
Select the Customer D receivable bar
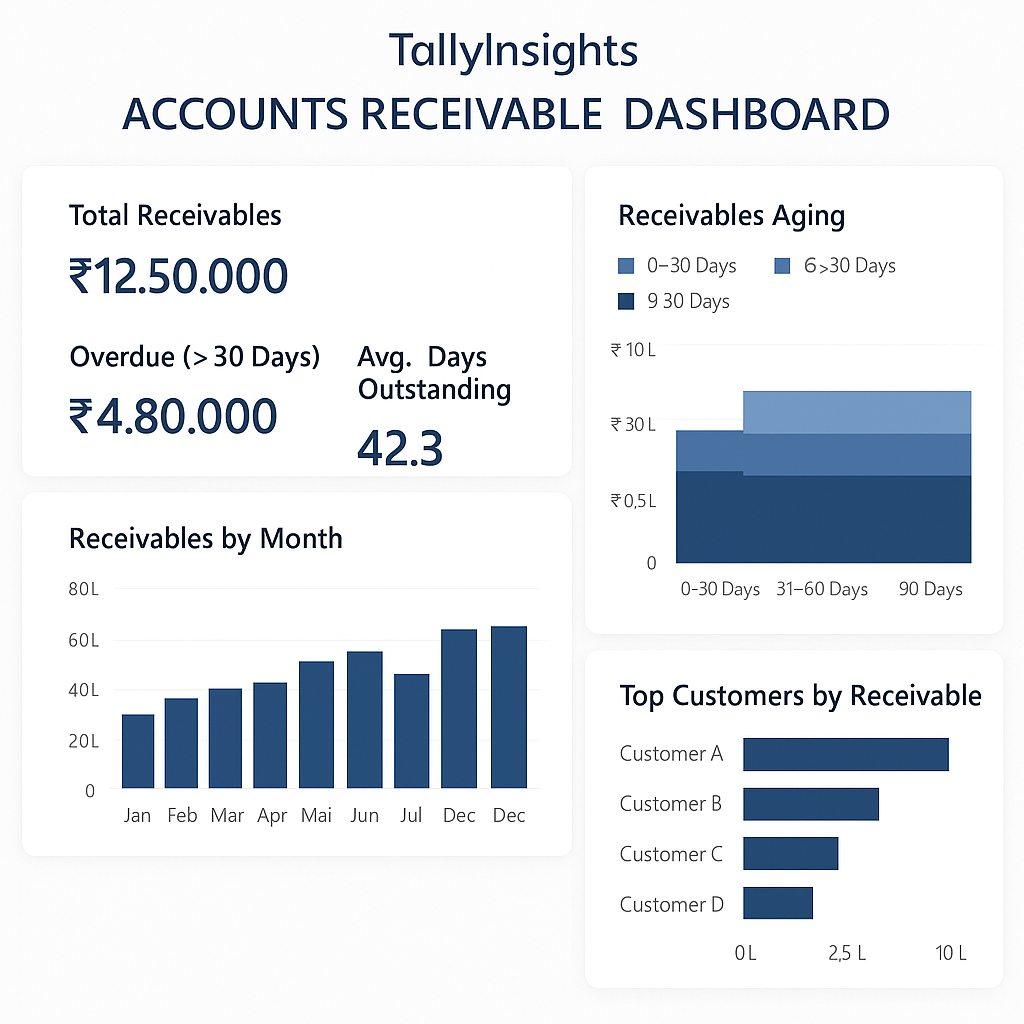pos(778,903)
